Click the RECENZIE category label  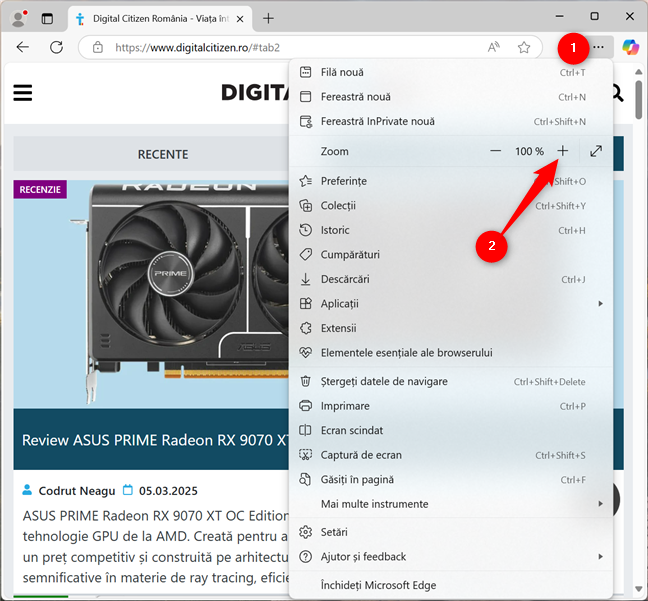(40, 189)
